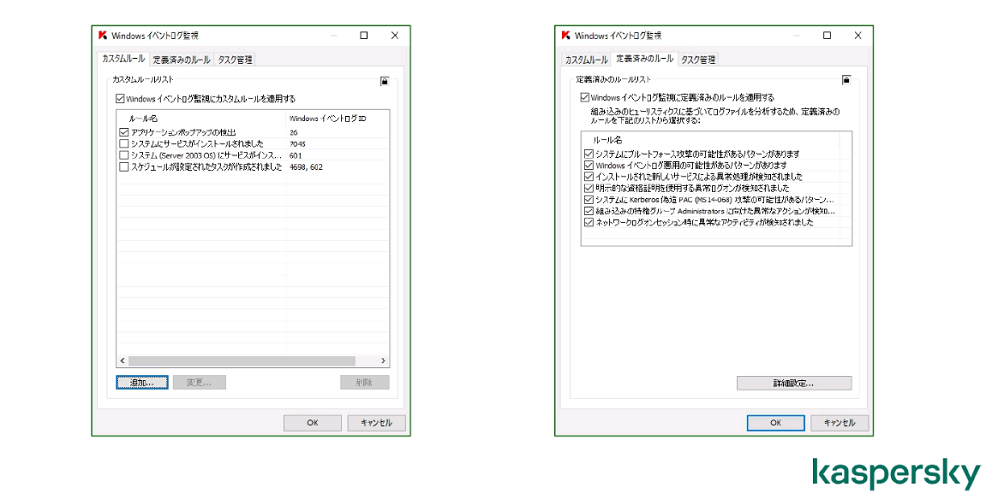
Task: Enable the 'システム (Server 2003 OS)' service rule
Action: pyautogui.click(x=124, y=155)
